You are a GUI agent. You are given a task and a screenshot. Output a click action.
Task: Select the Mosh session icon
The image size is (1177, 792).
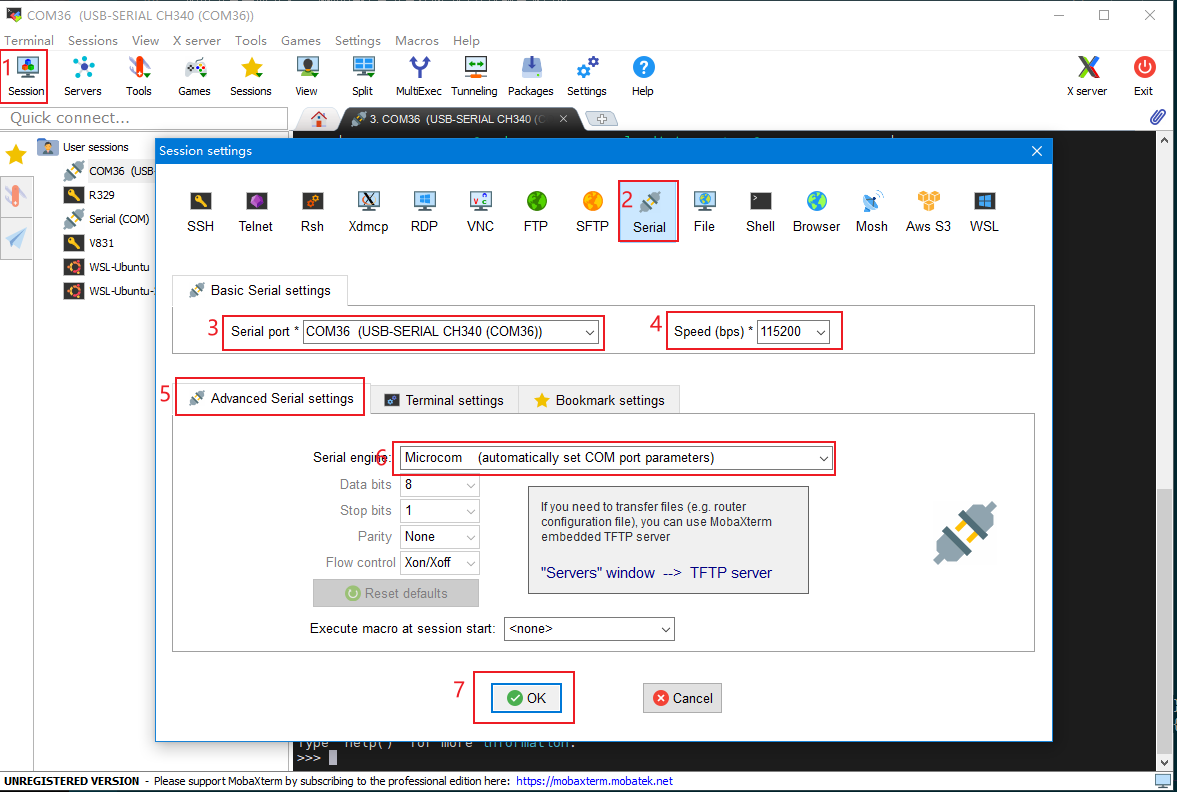[871, 211]
